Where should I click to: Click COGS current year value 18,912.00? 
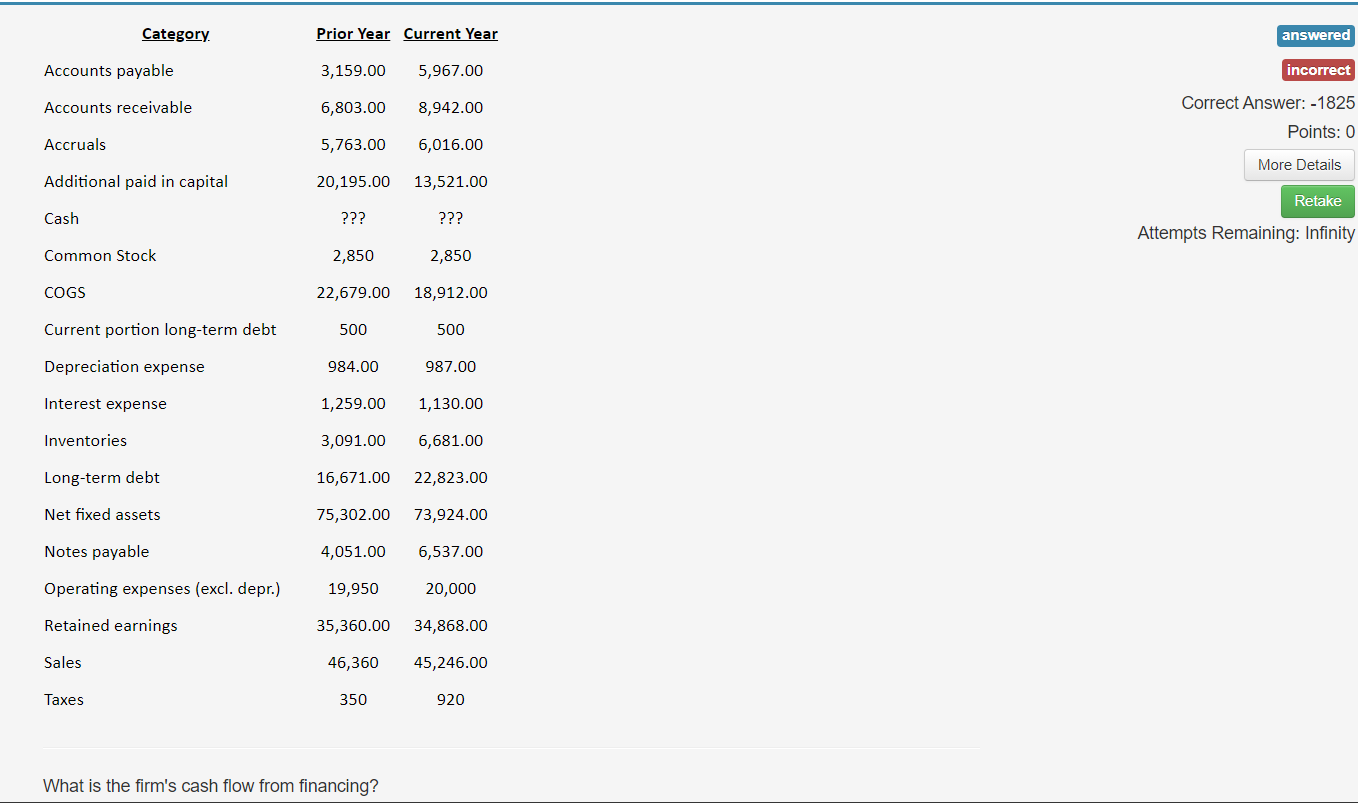coord(451,293)
